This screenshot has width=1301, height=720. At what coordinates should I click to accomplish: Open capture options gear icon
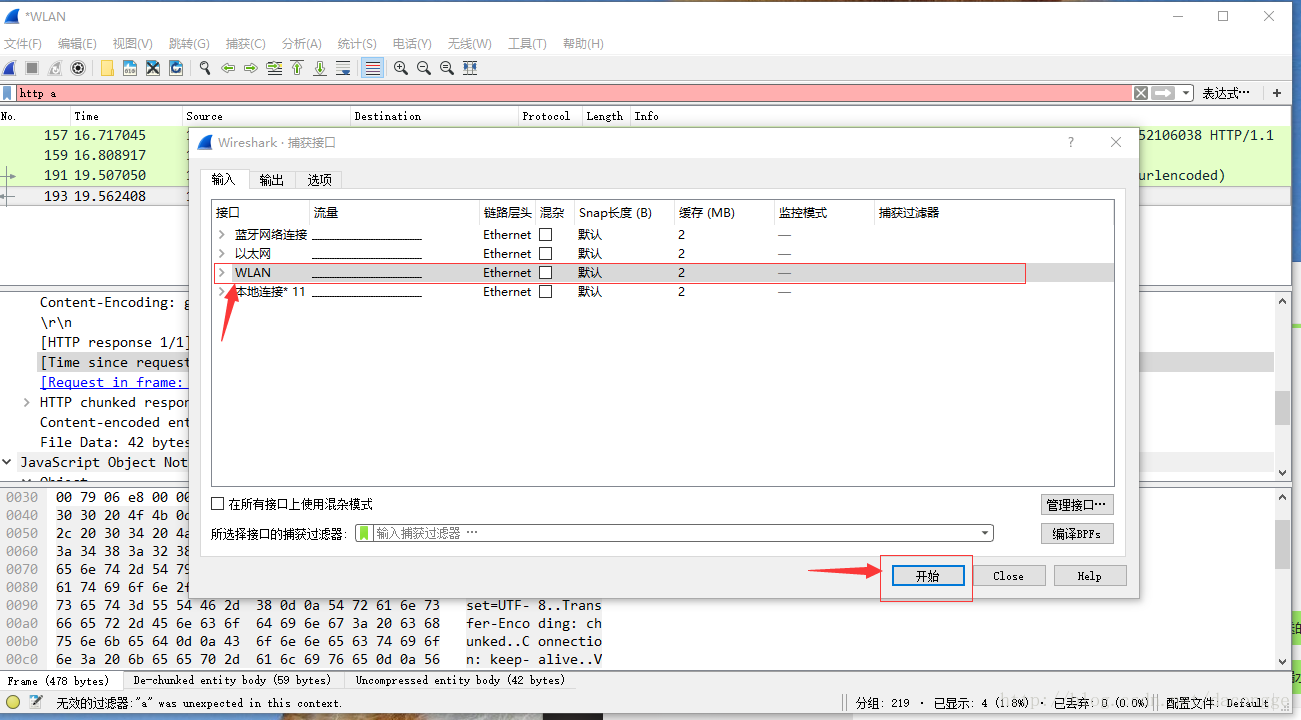pyautogui.click(x=78, y=68)
